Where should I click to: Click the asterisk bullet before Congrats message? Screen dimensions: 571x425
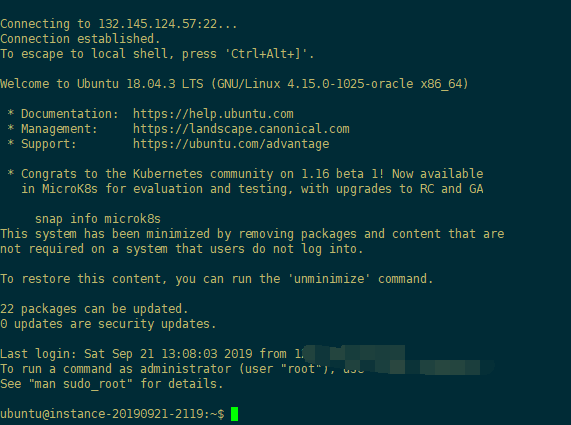coord(11,173)
